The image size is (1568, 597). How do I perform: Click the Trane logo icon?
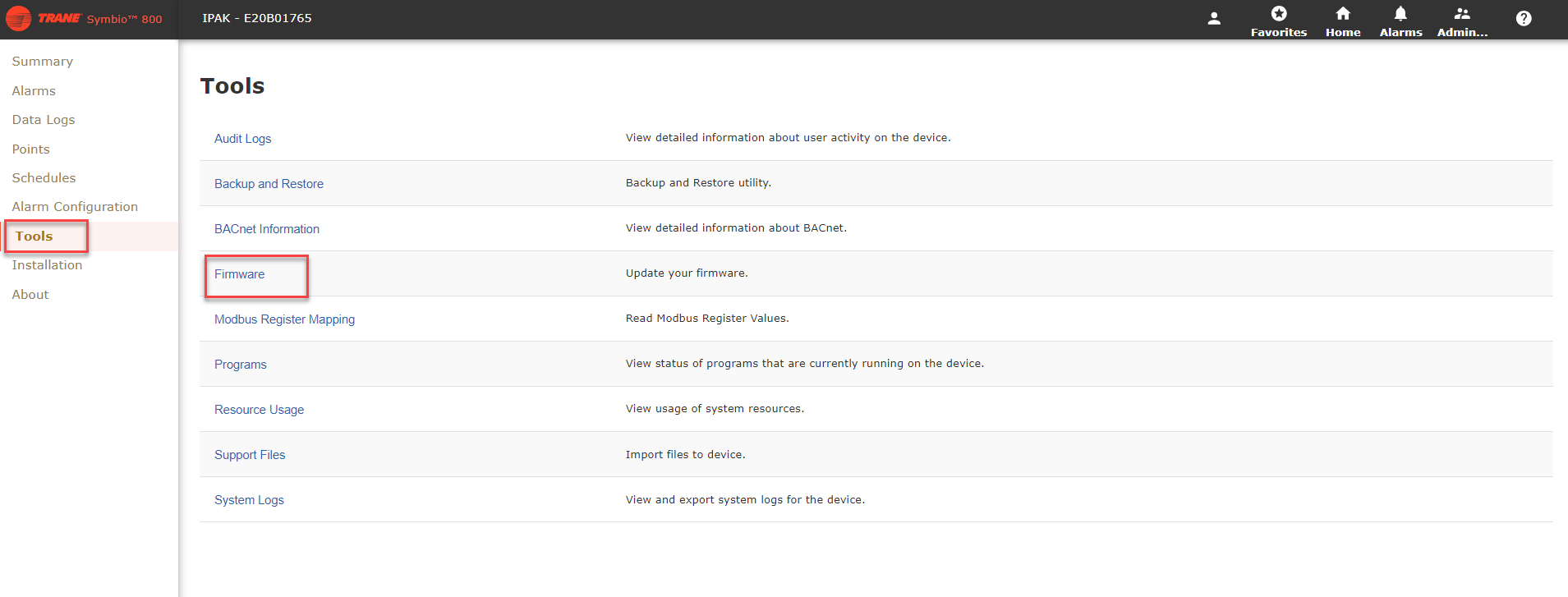tap(18, 18)
